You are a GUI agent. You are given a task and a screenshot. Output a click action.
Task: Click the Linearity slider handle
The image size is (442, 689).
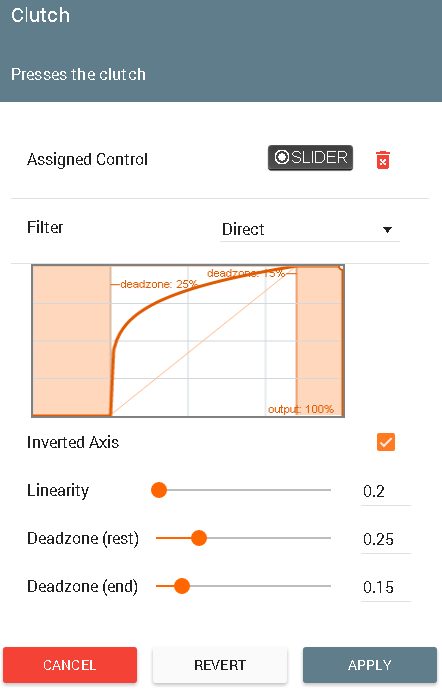pyautogui.click(x=159, y=490)
